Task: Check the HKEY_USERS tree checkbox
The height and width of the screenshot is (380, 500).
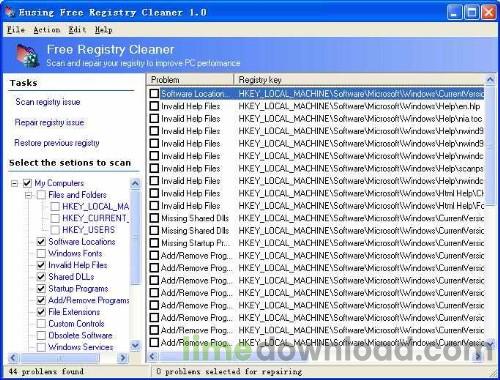Action: pyautogui.click(x=55, y=230)
